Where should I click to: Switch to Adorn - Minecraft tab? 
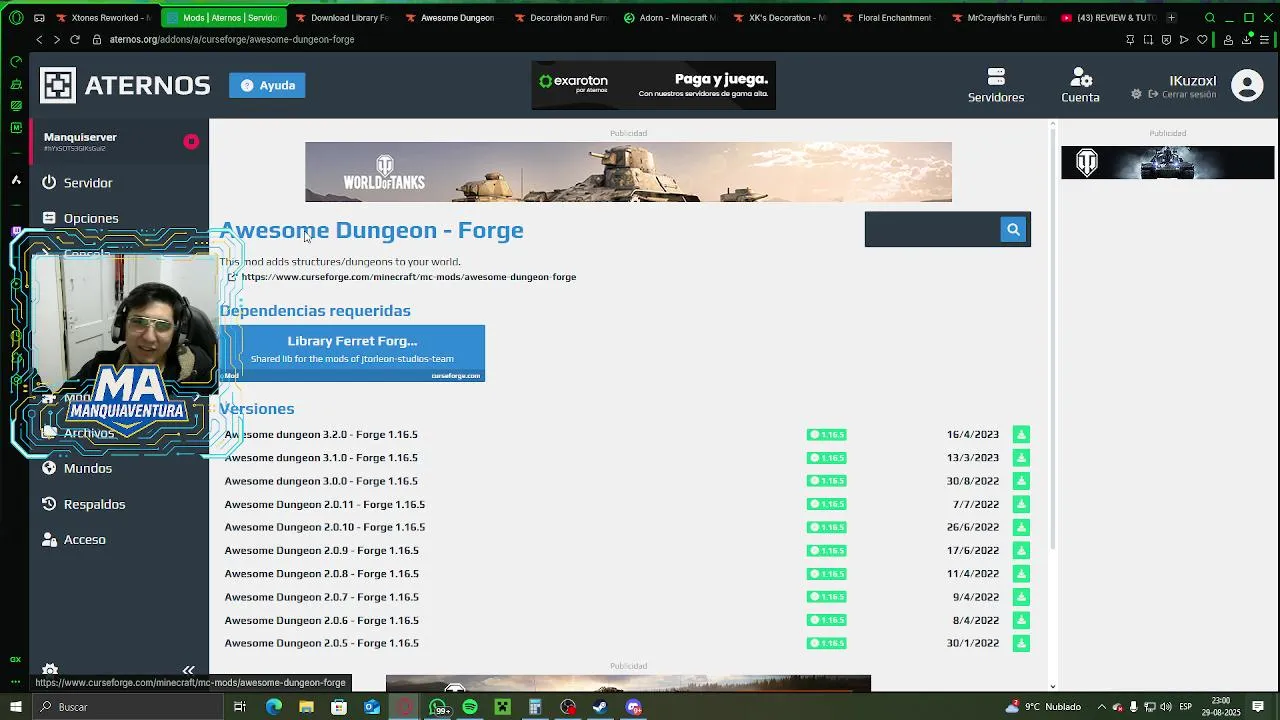(671, 18)
